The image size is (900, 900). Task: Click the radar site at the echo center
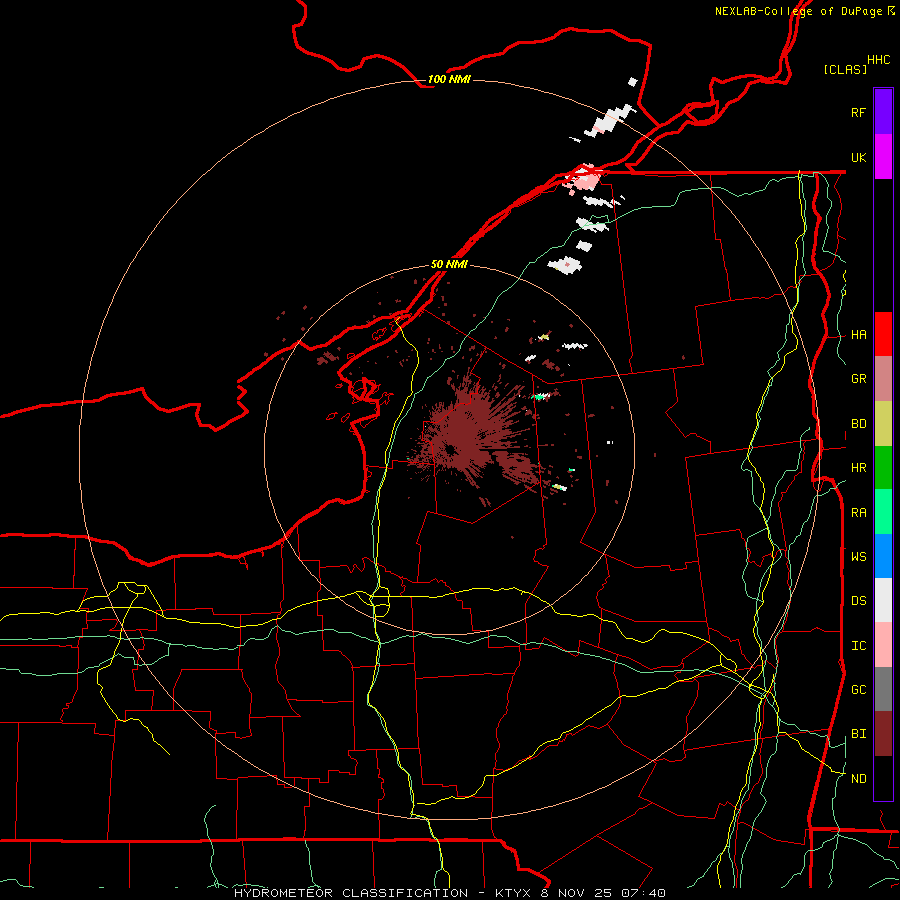pos(451,449)
